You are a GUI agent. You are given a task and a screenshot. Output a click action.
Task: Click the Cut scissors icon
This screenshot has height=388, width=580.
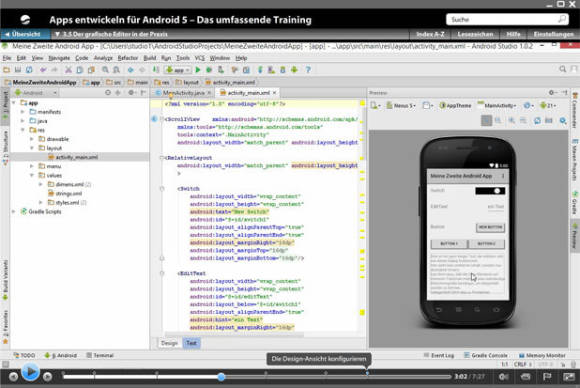(x=68, y=70)
